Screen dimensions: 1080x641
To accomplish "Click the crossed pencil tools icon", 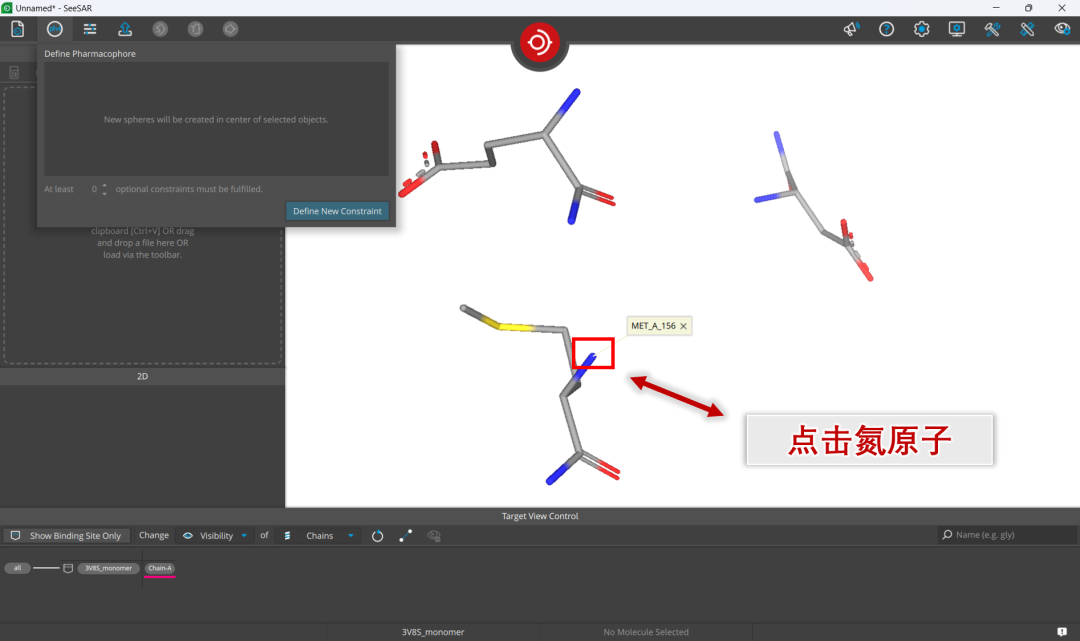I will 1027,29.
